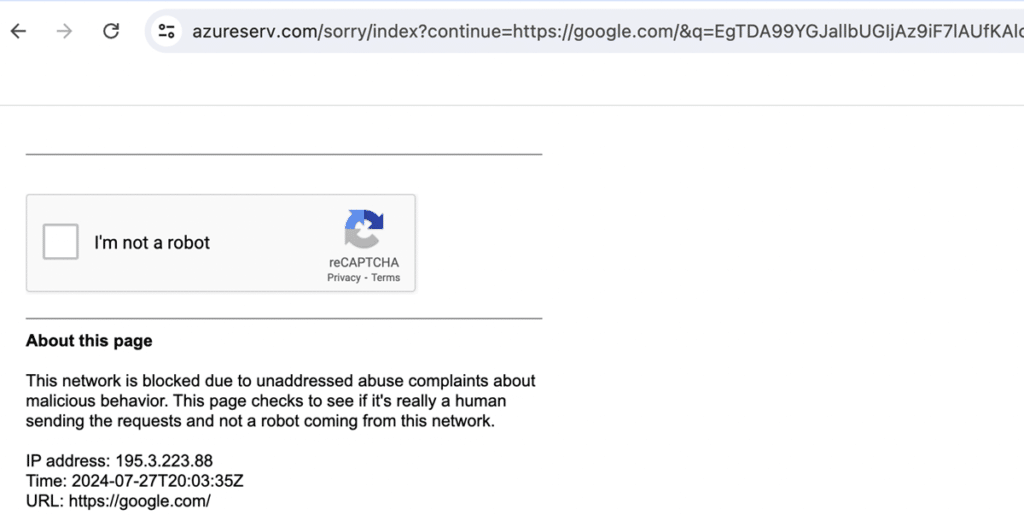Image resolution: width=1024 pixels, height=515 pixels.
Task: Click the azureserv.com domain in address bar
Action: coord(254,31)
